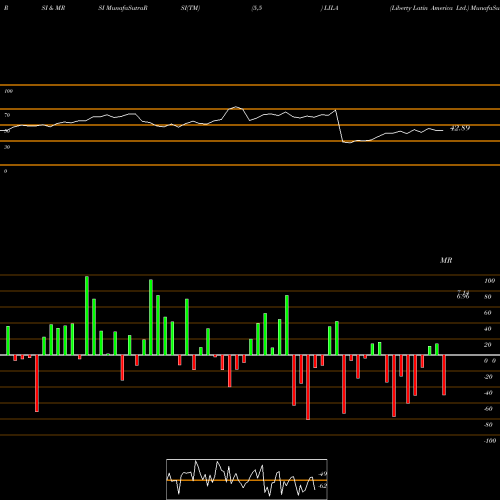The image size is (500, 500).
Task: Click the 80 label on MR axis
Action: [x=488, y=297]
